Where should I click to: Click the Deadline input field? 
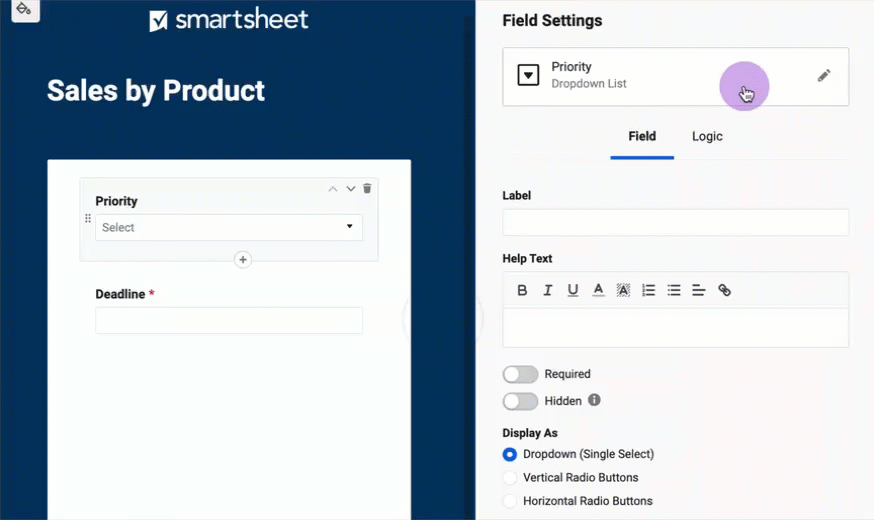pyautogui.click(x=229, y=320)
